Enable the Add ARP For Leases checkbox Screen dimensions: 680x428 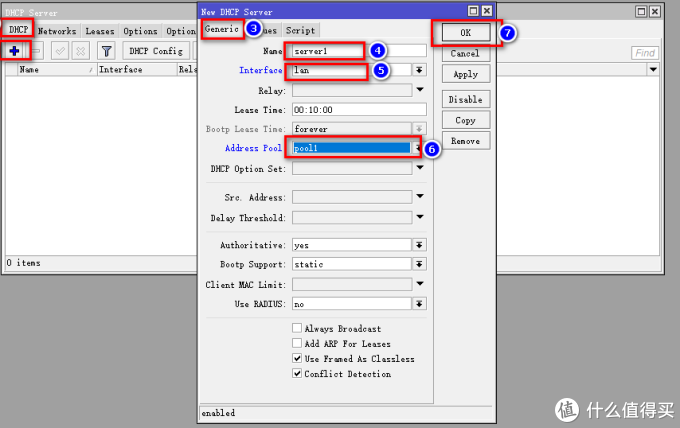pyautogui.click(x=297, y=343)
